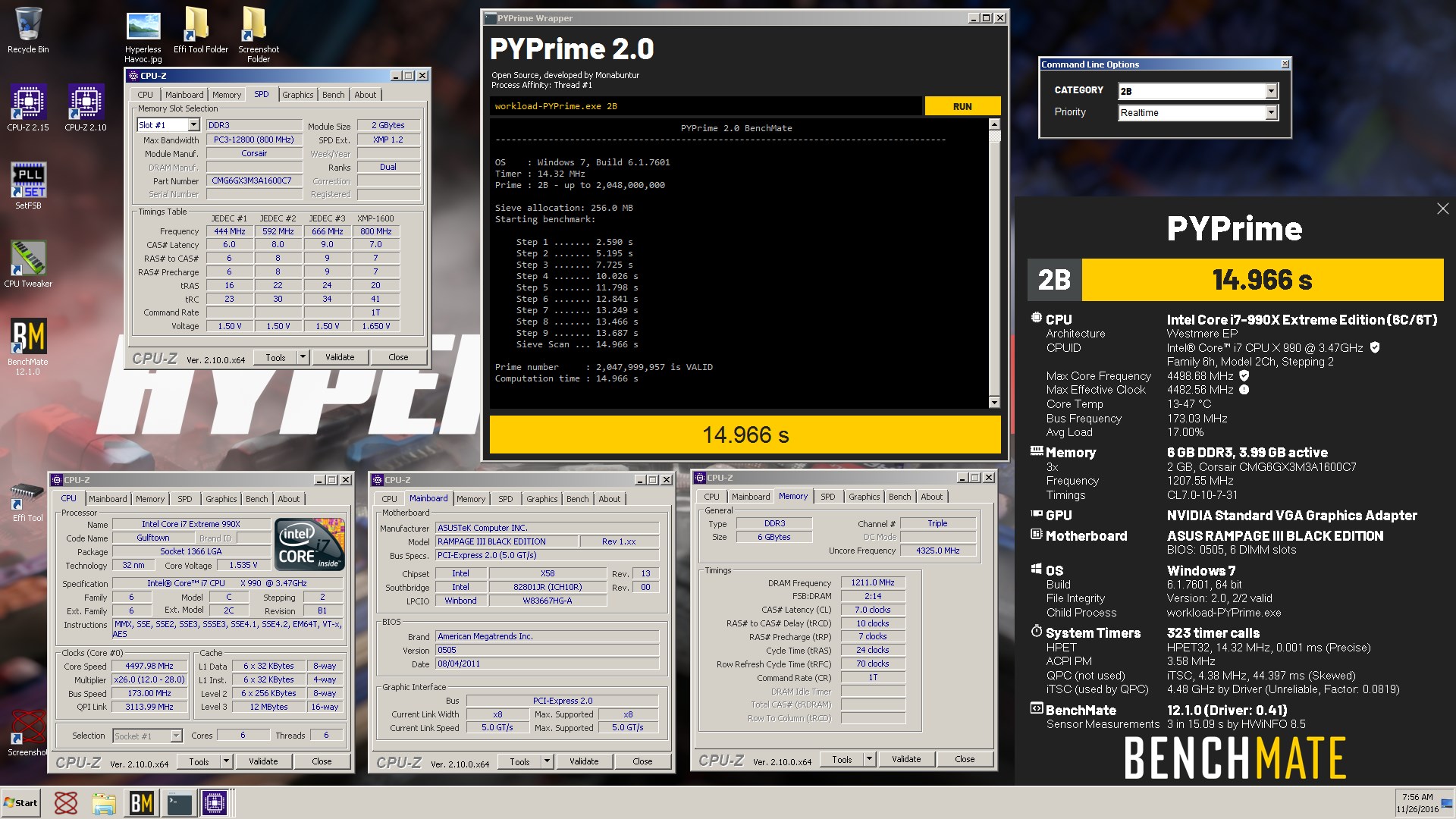Open Tools dropdown arrow in Mainboard CPU-Z window
The image size is (1456, 819).
click(547, 761)
